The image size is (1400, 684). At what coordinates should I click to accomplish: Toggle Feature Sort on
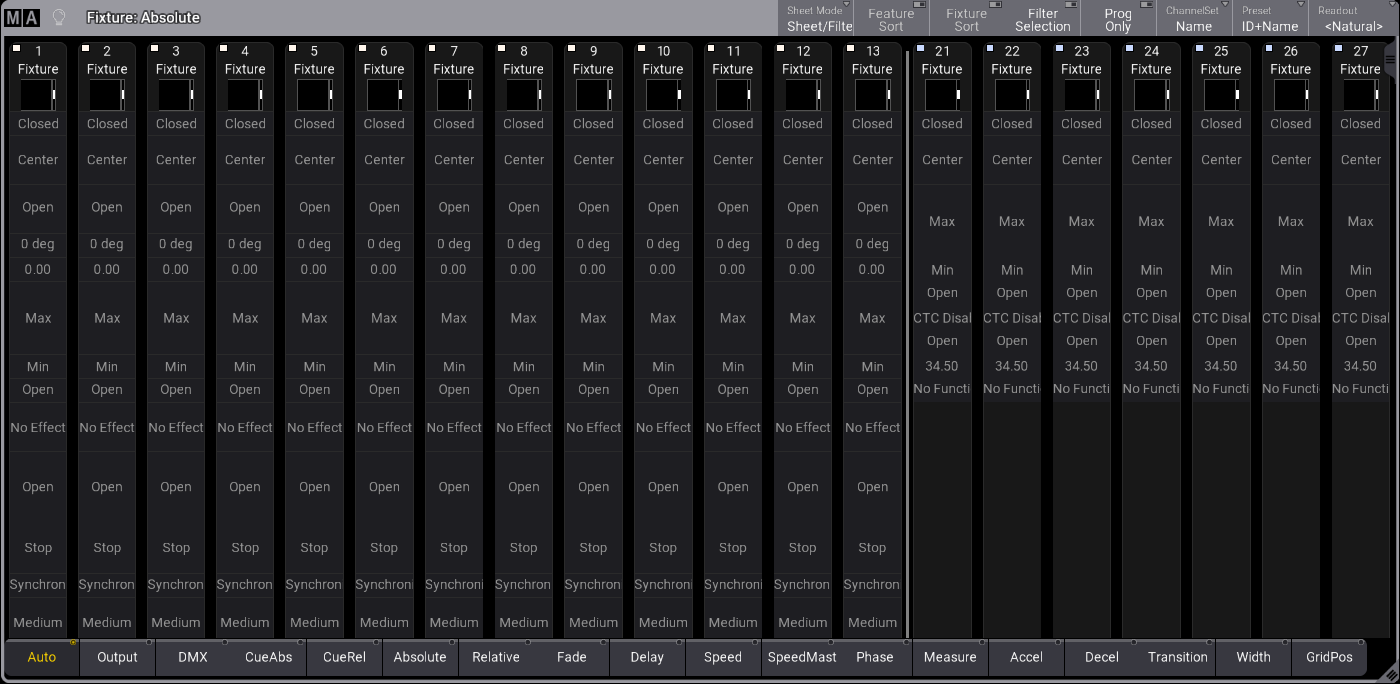(x=890, y=19)
